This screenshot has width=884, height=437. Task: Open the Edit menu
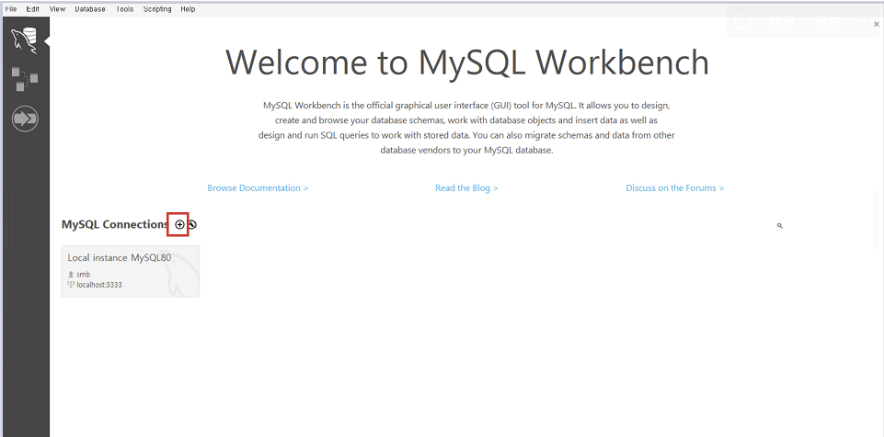(x=33, y=9)
